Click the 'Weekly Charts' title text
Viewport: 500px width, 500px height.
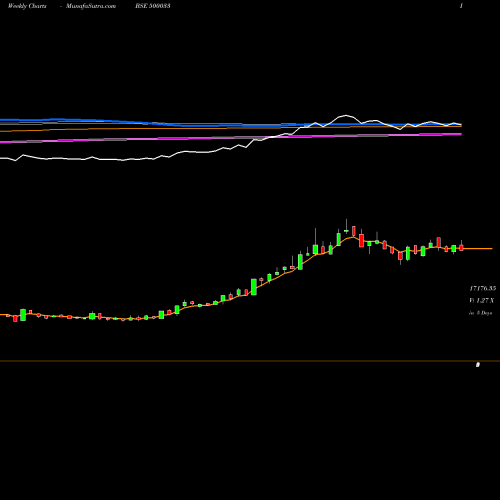pos(27,6)
